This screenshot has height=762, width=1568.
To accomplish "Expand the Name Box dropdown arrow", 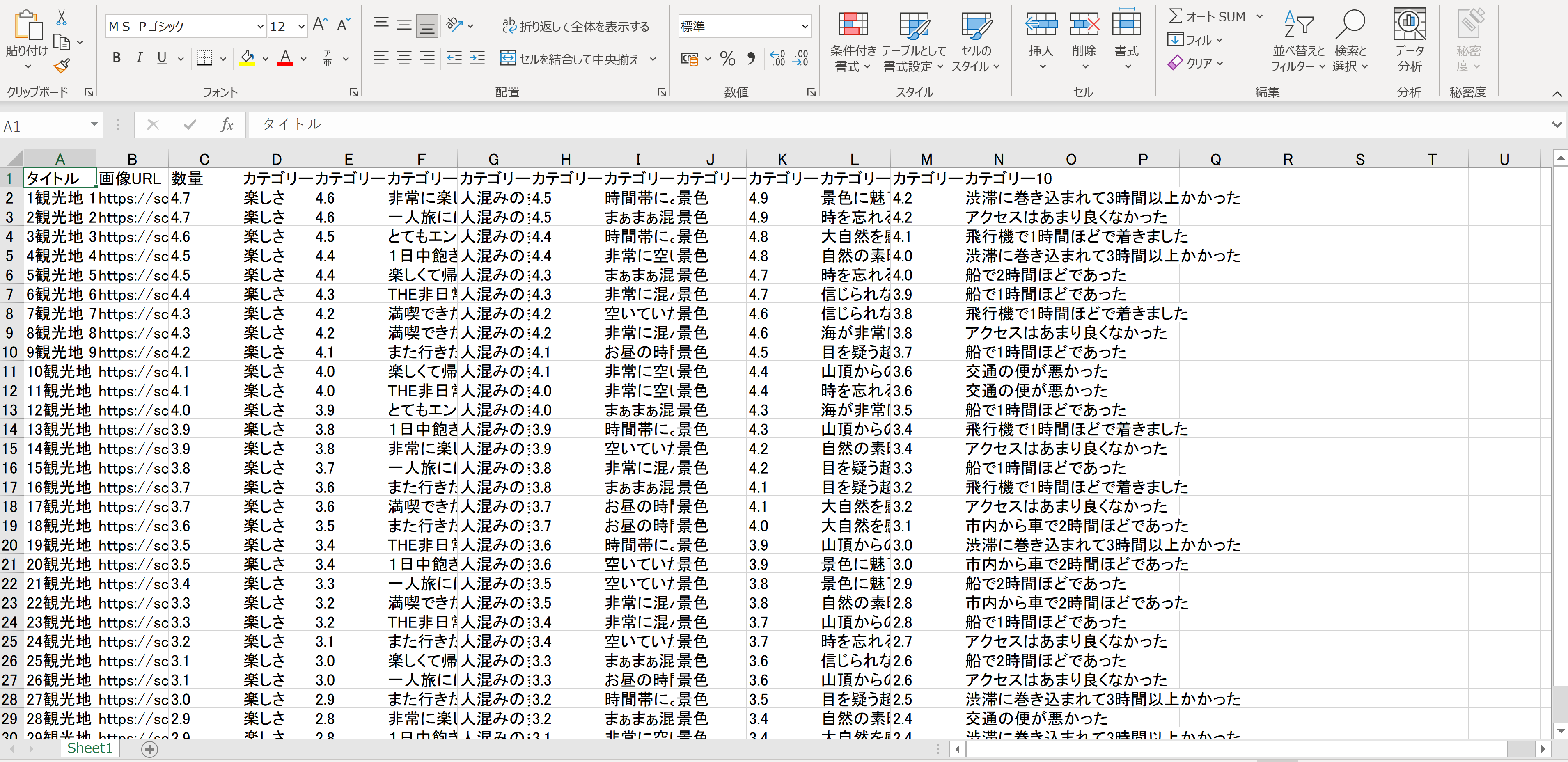I will click(94, 125).
